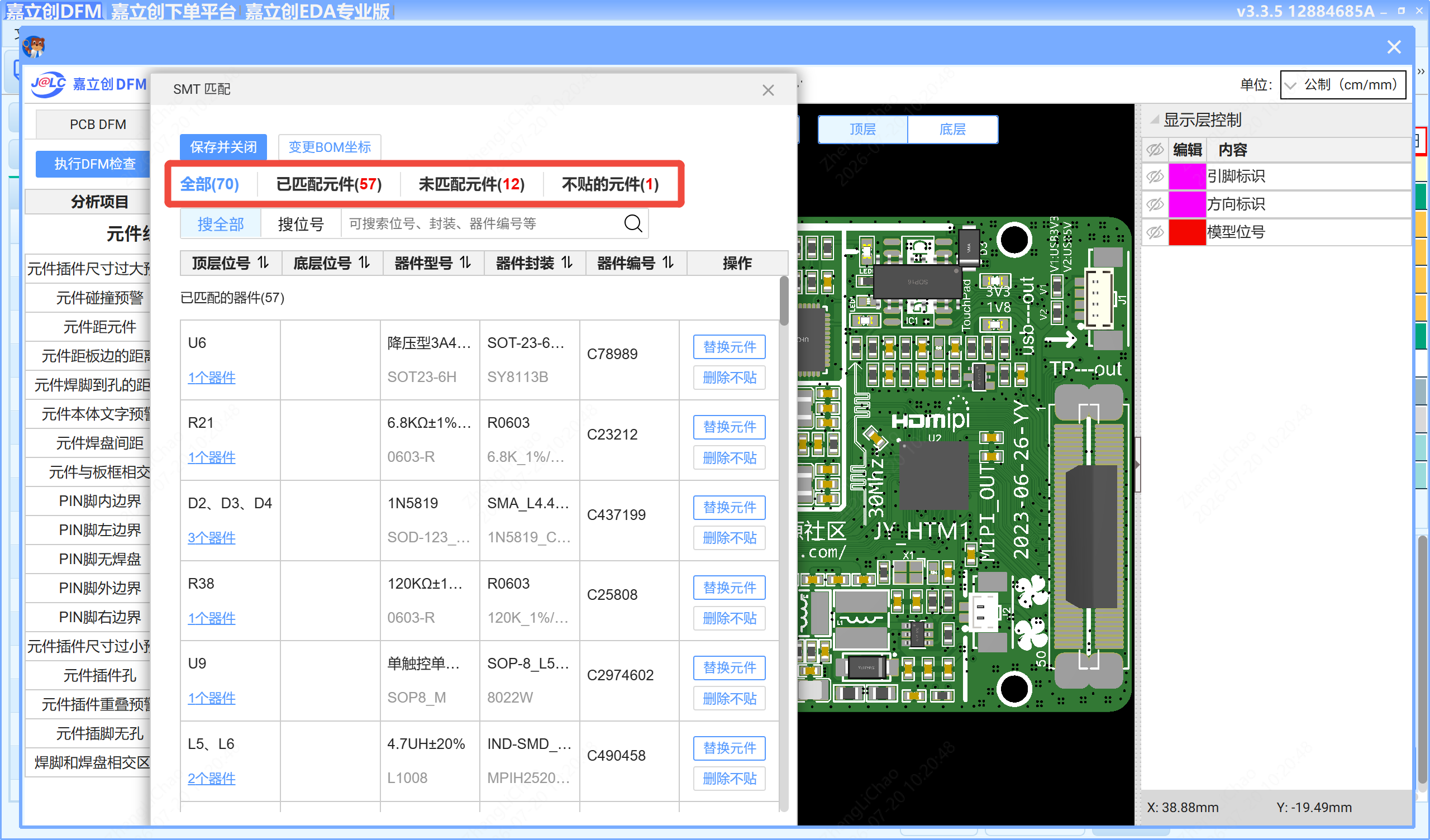
Task: Click 替换元件 for R21 row
Action: pos(729,427)
